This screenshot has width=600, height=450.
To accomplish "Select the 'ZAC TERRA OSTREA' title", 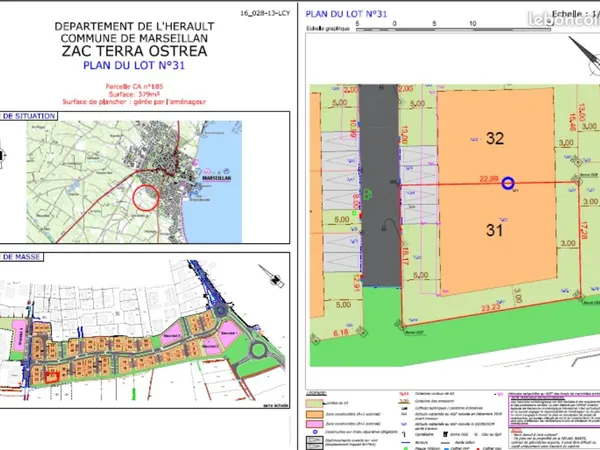I will tap(134, 51).
